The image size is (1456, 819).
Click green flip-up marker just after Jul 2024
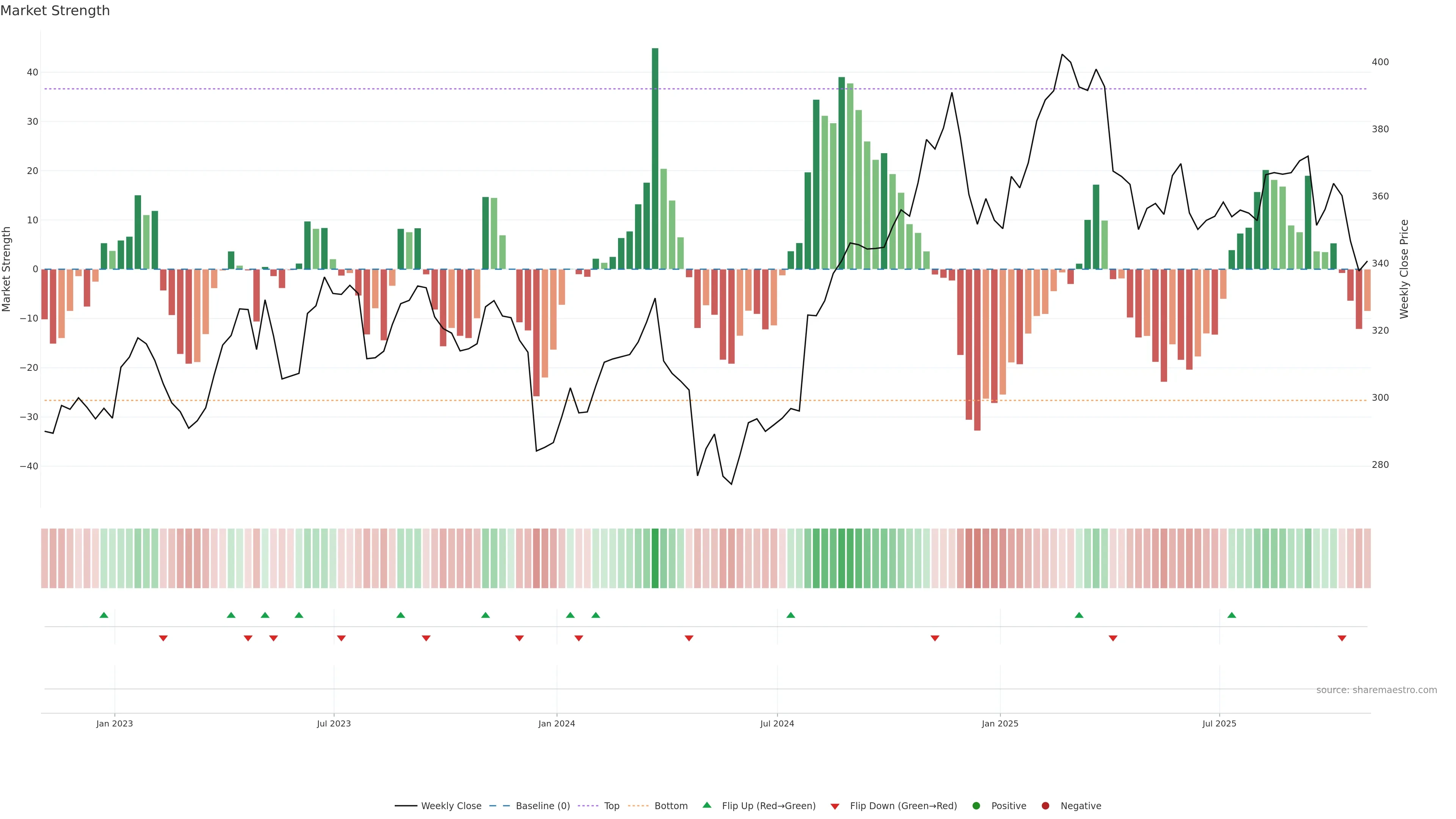pyautogui.click(x=791, y=615)
